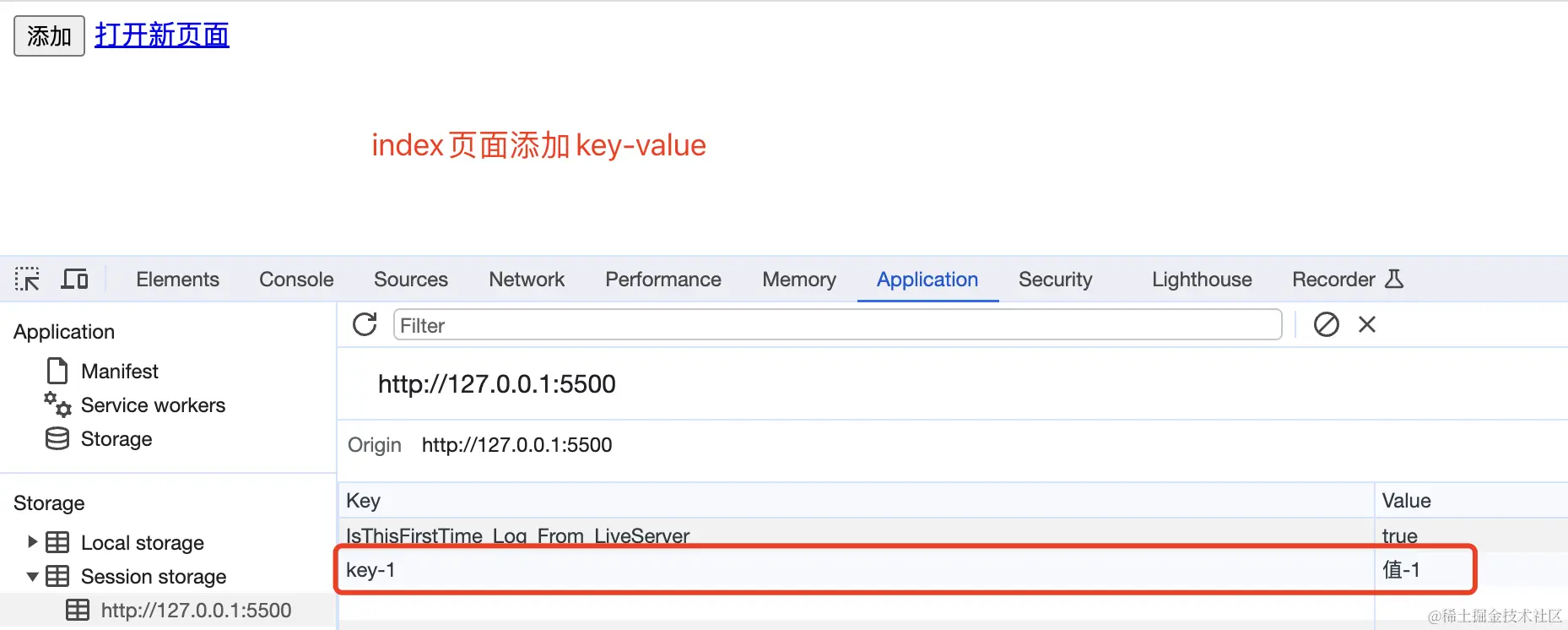This screenshot has width=1568, height=630.
Task: Click the inspect element picker icon
Action: (27, 279)
